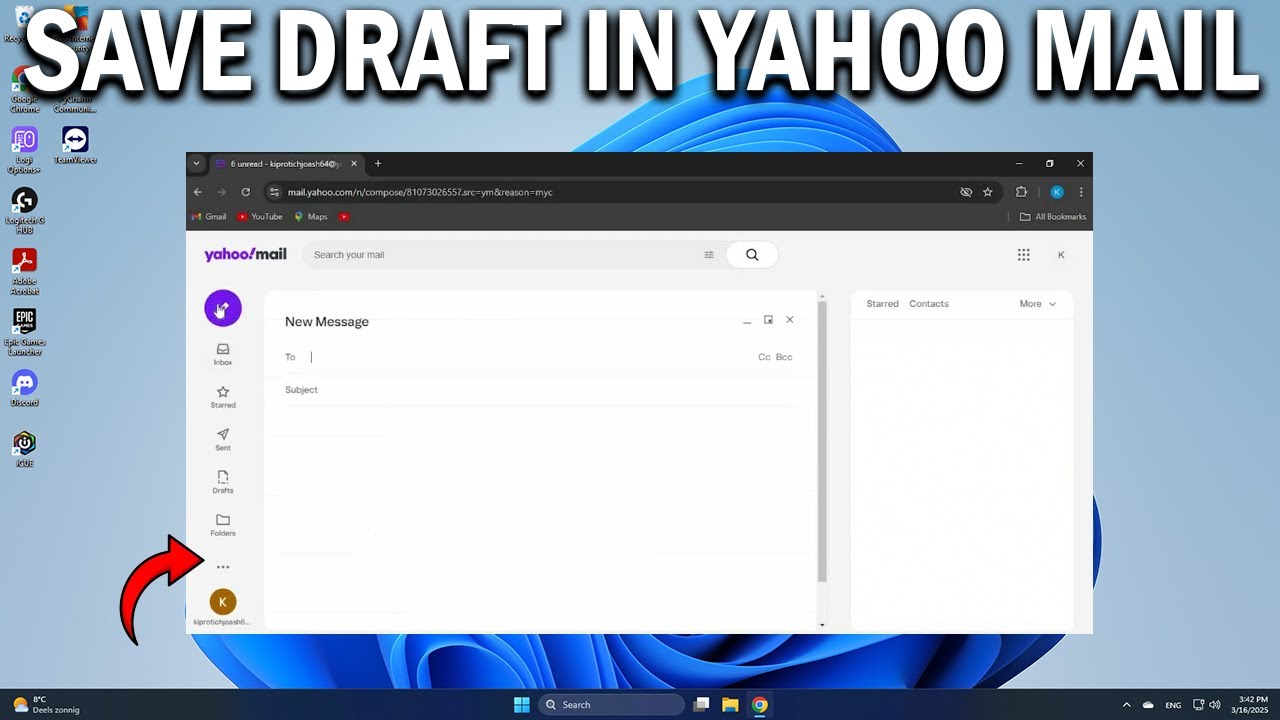
Task: Open search filter options icon in search bar
Action: (x=709, y=255)
